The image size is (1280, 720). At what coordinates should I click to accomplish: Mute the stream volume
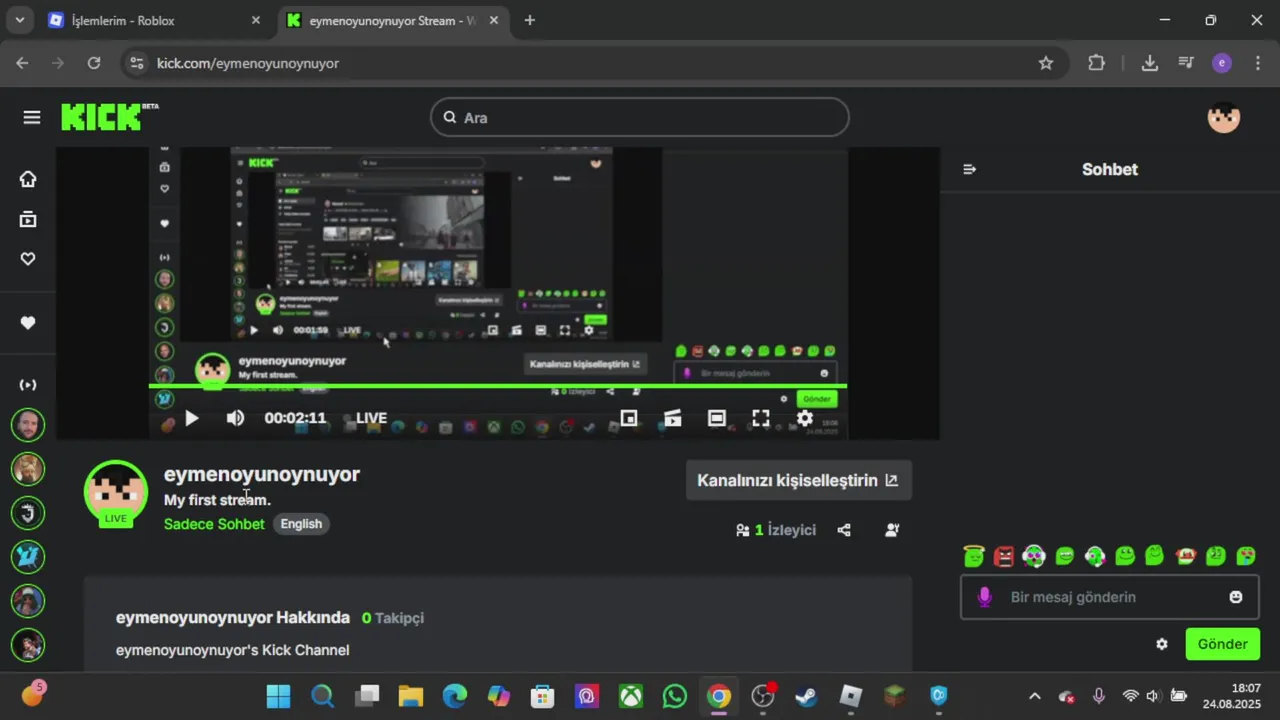tap(235, 418)
